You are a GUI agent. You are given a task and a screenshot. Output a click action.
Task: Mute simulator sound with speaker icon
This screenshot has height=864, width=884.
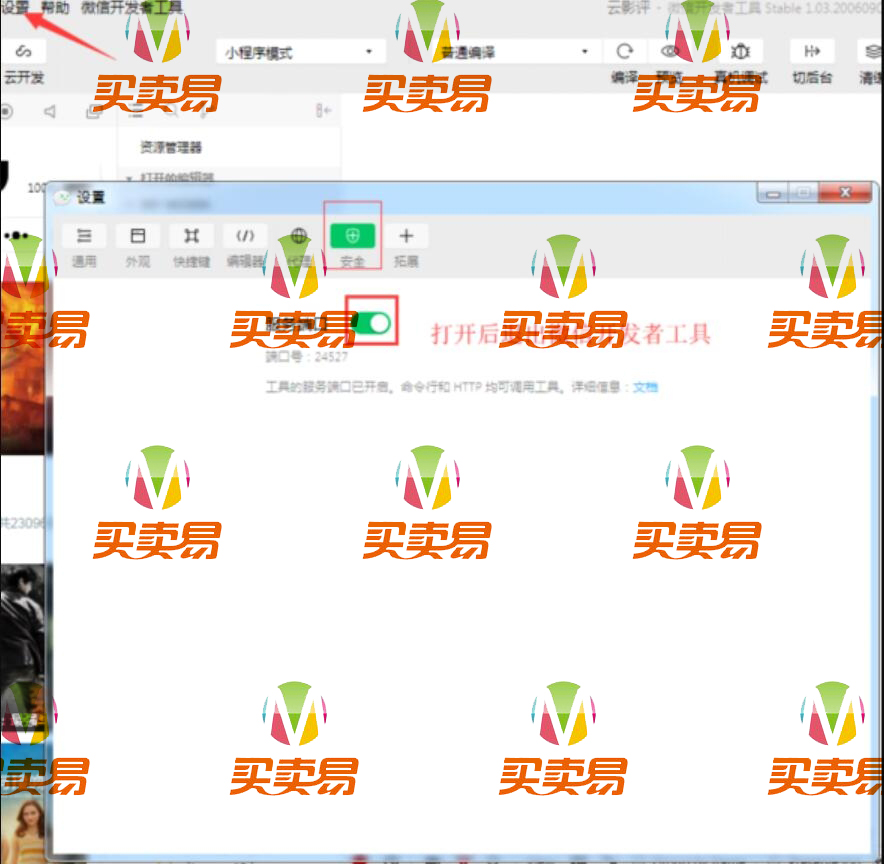50,112
